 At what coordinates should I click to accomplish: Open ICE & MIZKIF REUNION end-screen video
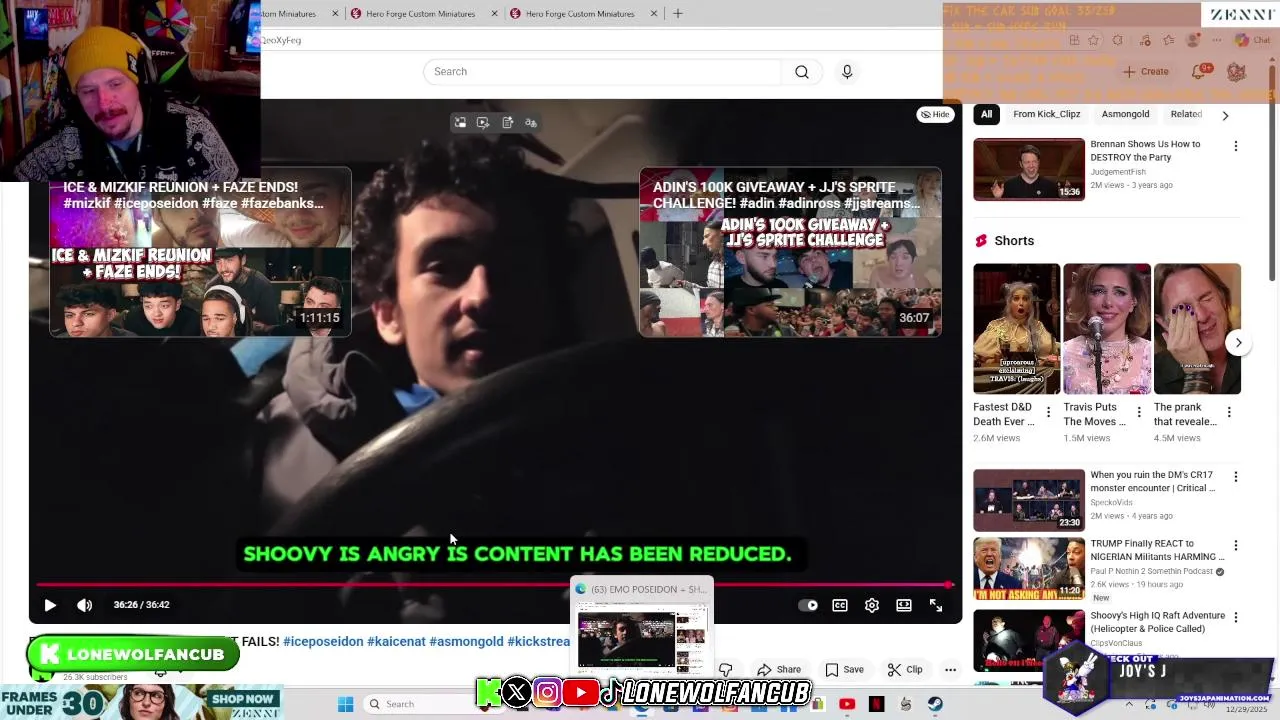coord(200,253)
